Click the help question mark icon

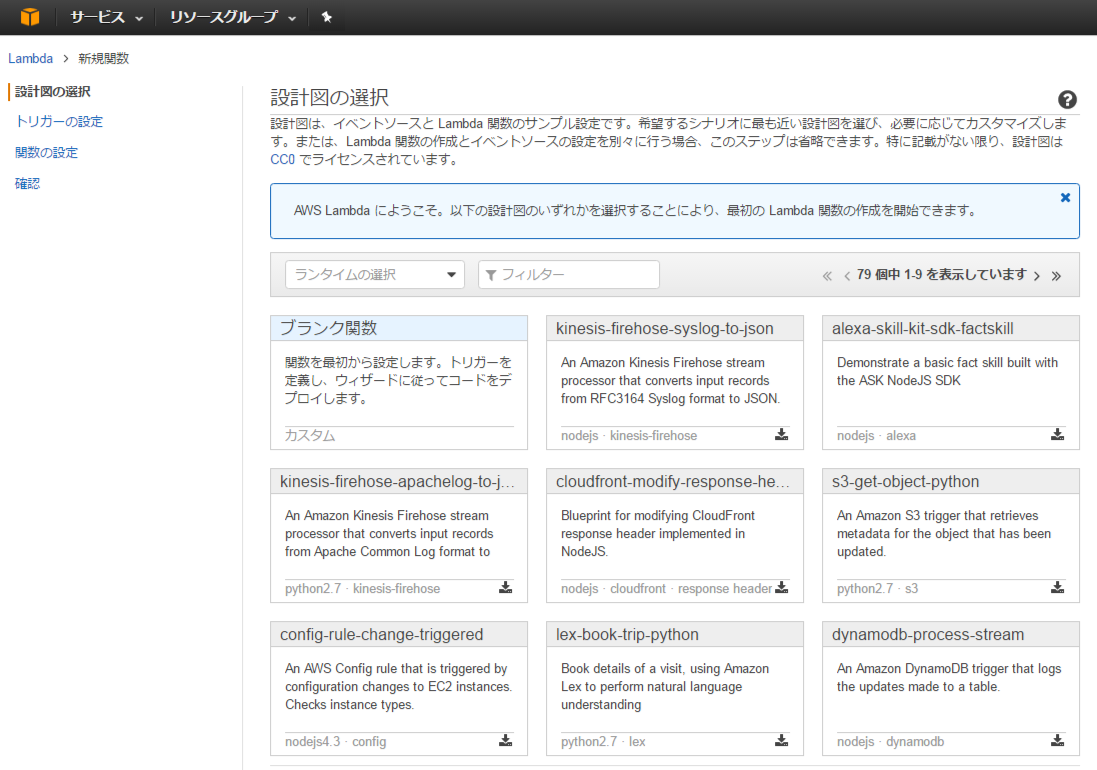tap(1067, 99)
